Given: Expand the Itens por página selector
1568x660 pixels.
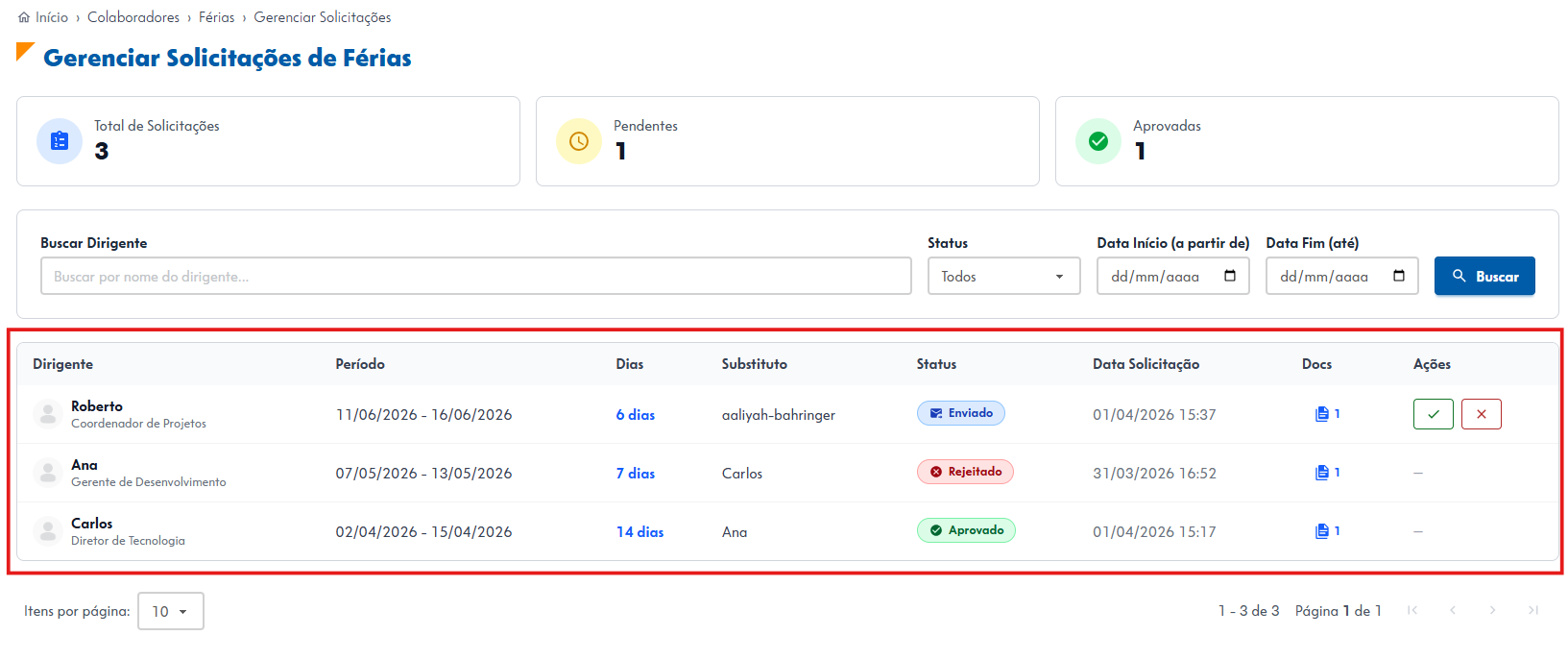Looking at the screenshot, I should pyautogui.click(x=170, y=611).
